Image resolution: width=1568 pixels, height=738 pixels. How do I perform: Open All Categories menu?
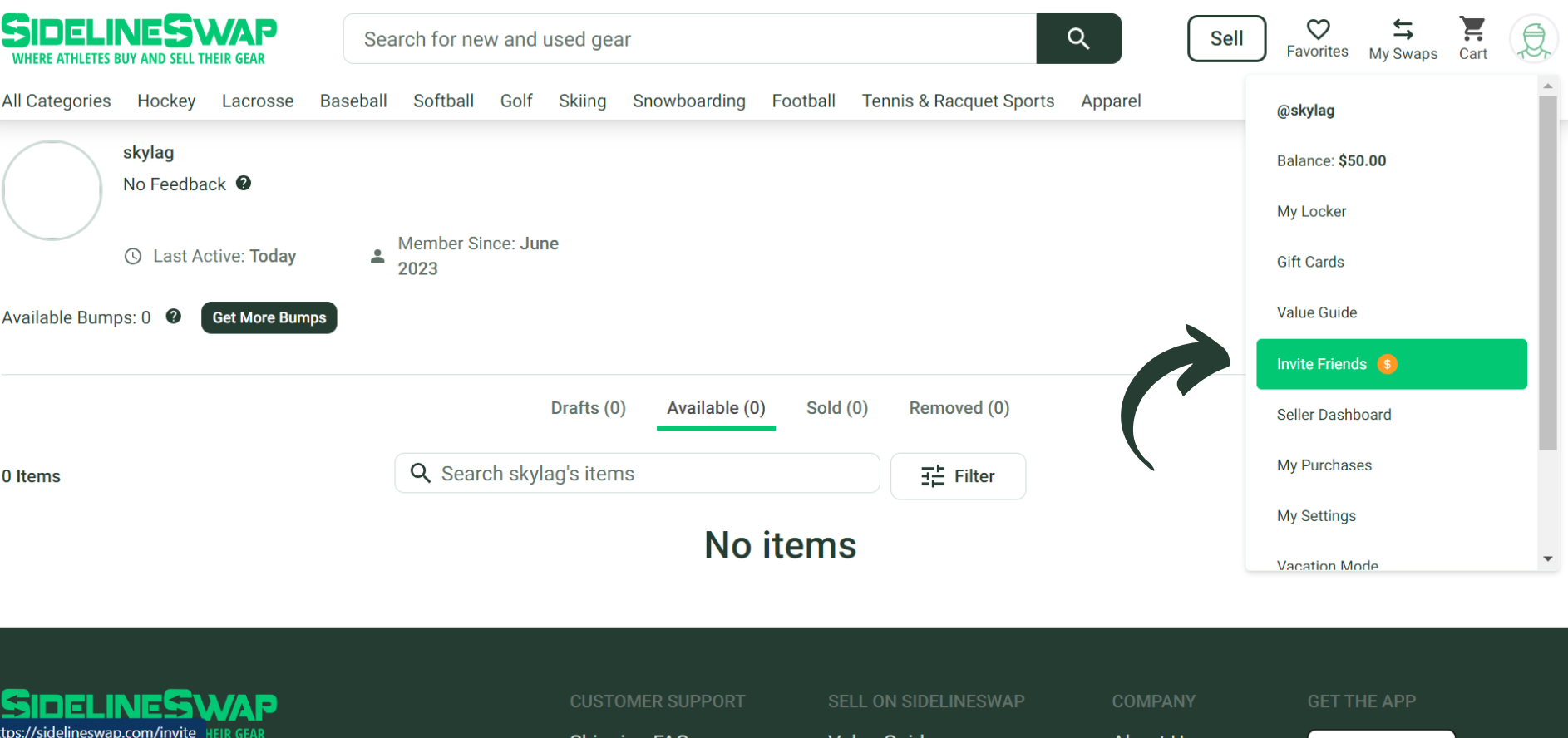(57, 101)
